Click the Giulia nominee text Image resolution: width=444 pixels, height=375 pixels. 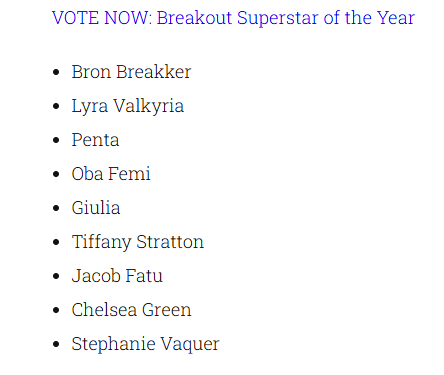coord(96,208)
